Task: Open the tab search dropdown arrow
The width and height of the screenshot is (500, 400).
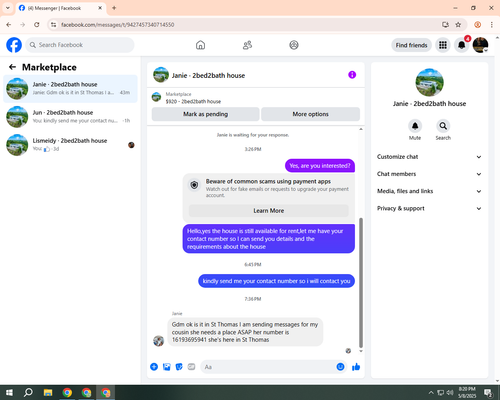Action: pyautogui.click(x=8, y=8)
